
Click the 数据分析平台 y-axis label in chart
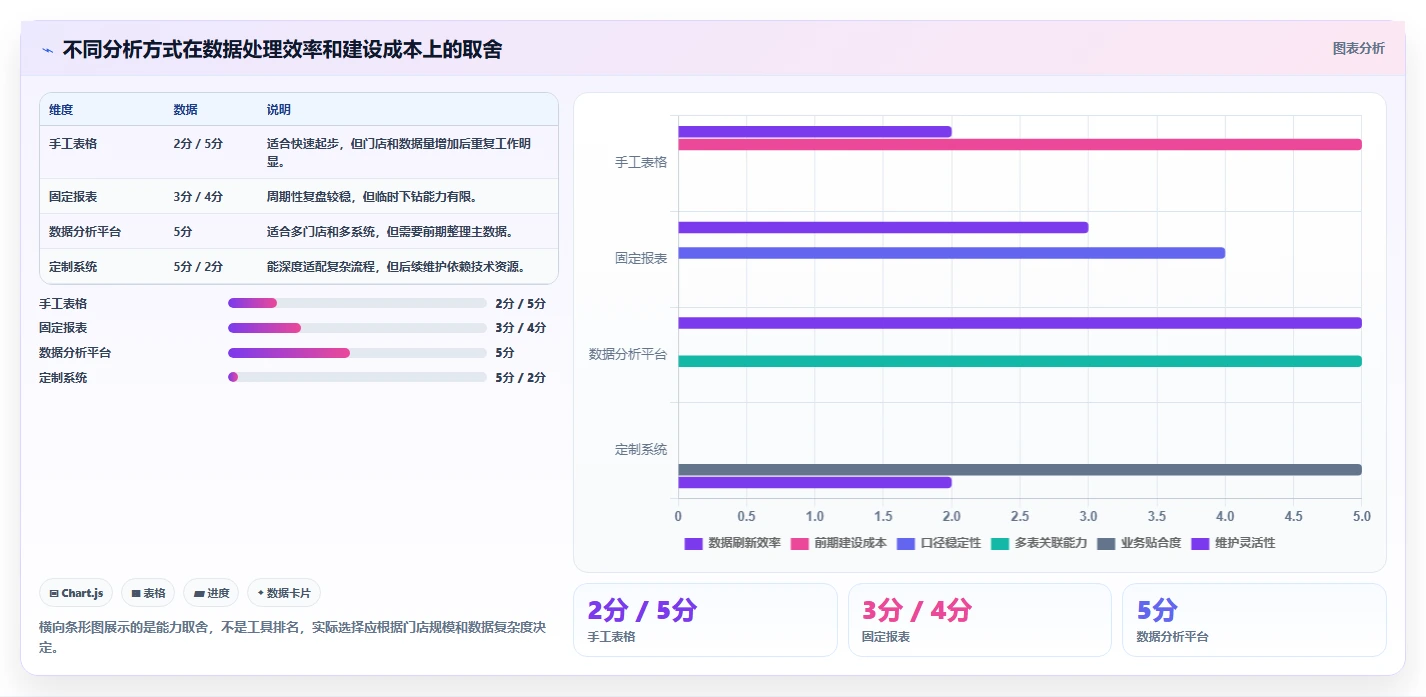(x=628, y=354)
